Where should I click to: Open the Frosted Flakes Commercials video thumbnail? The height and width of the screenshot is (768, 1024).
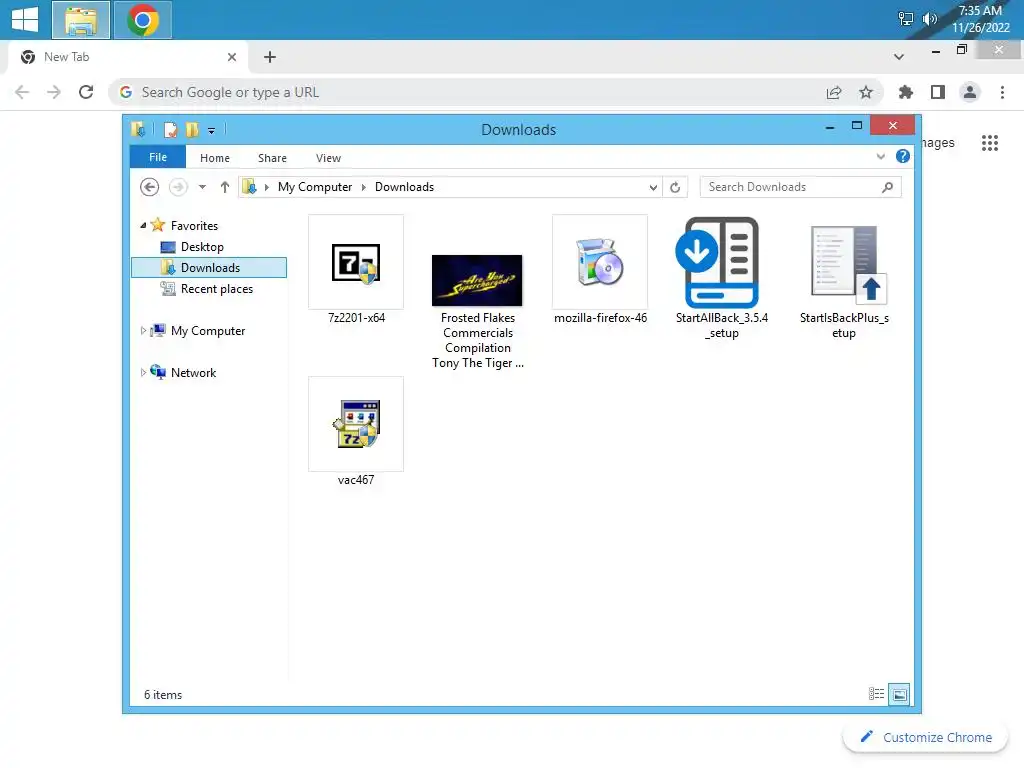(477, 280)
